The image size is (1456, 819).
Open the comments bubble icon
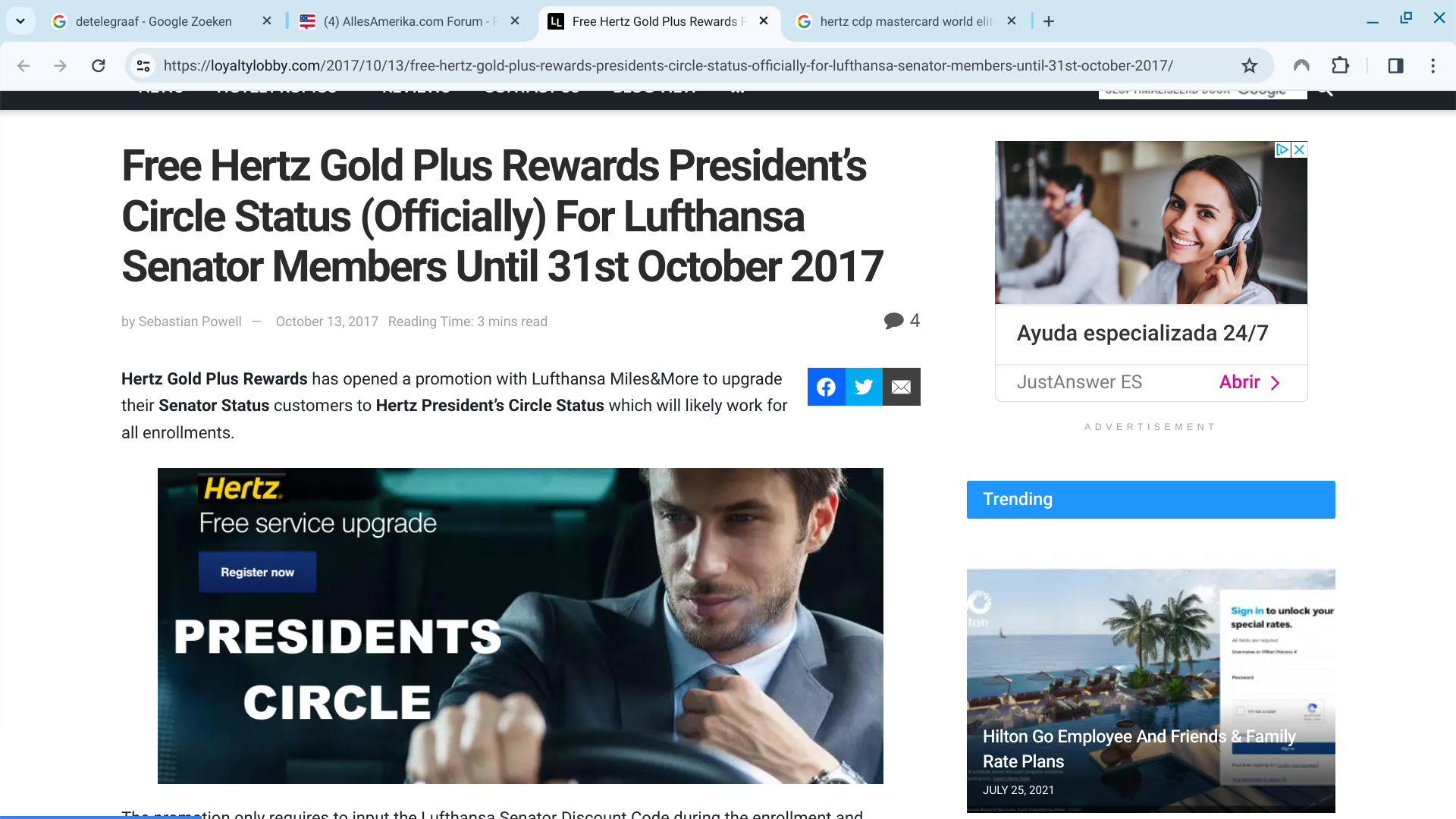(x=893, y=321)
